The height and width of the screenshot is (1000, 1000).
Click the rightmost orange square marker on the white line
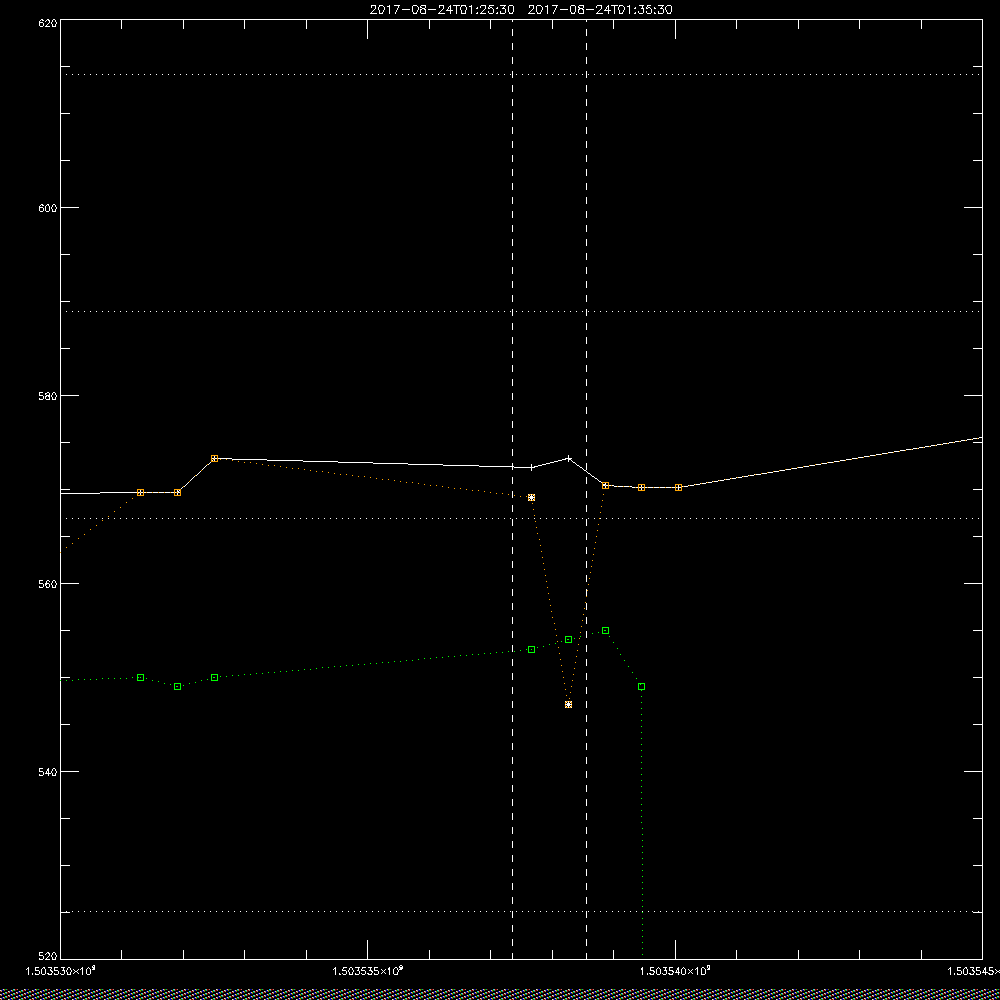pyautogui.click(x=679, y=487)
